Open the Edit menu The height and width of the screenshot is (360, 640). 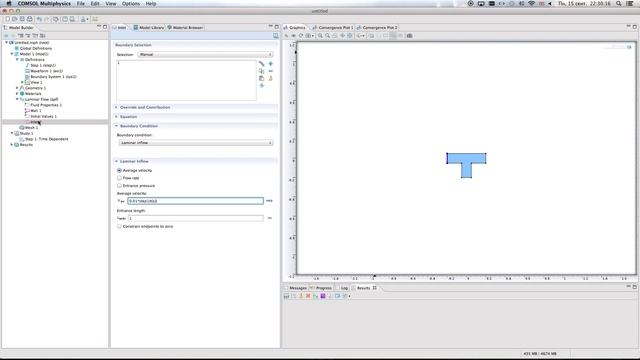95,3
